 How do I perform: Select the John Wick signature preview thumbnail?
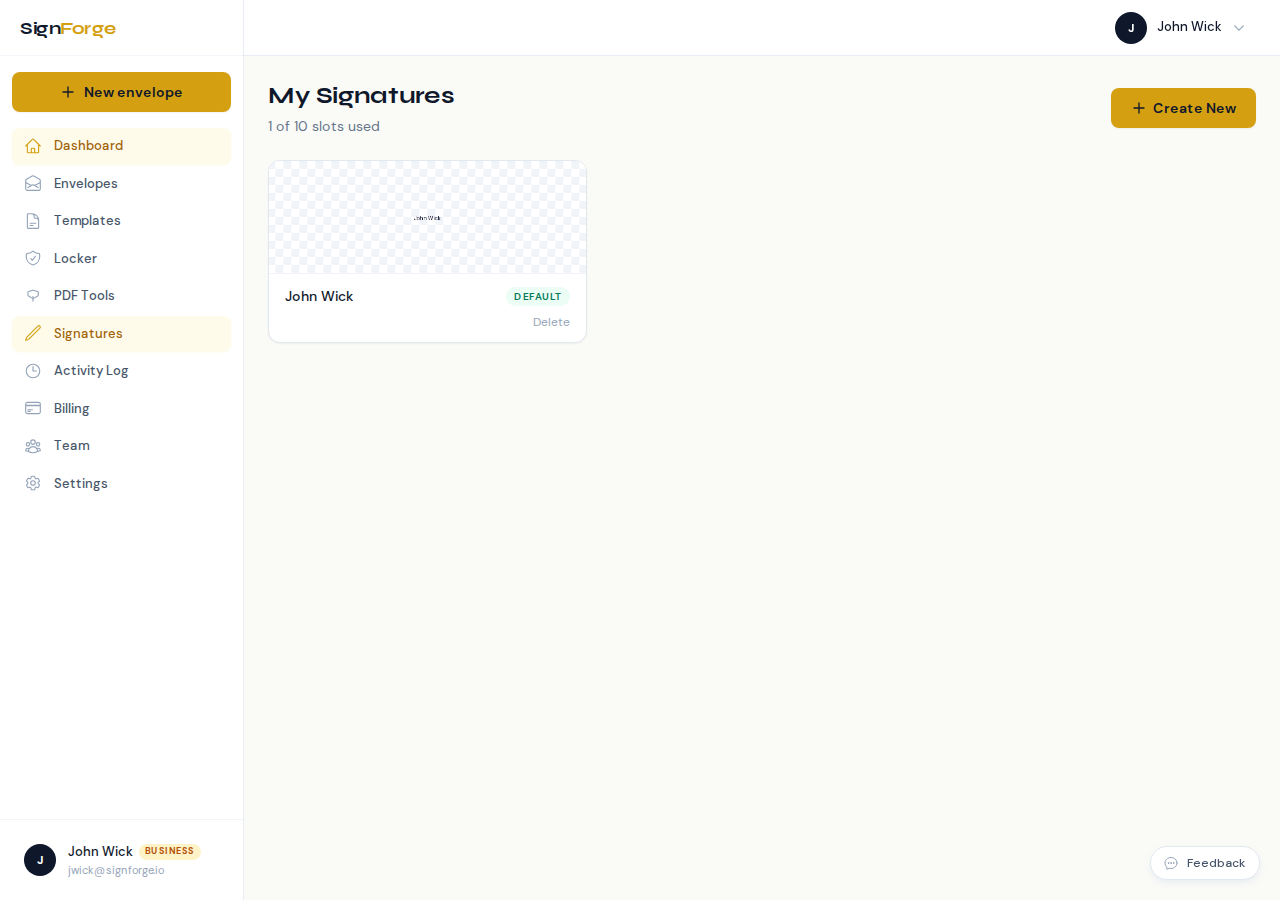click(427, 218)
